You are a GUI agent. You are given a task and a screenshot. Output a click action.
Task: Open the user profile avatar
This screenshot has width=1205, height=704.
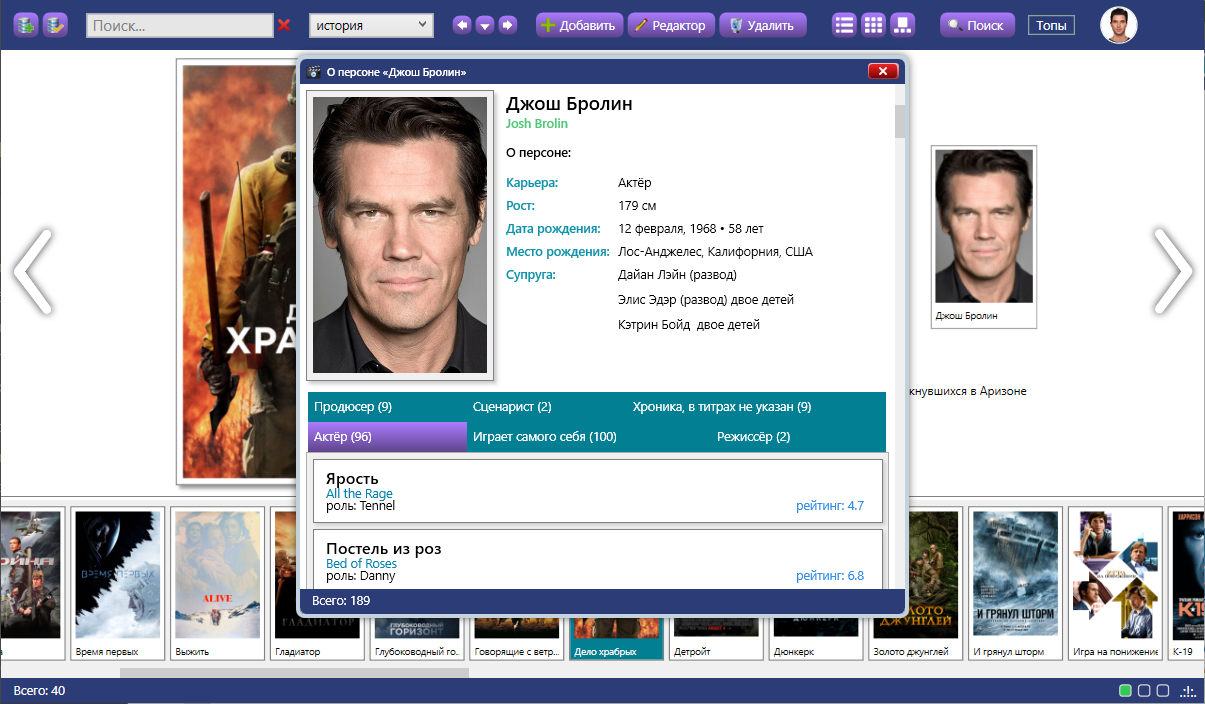pyautogui.click(x=1119, y=25)
